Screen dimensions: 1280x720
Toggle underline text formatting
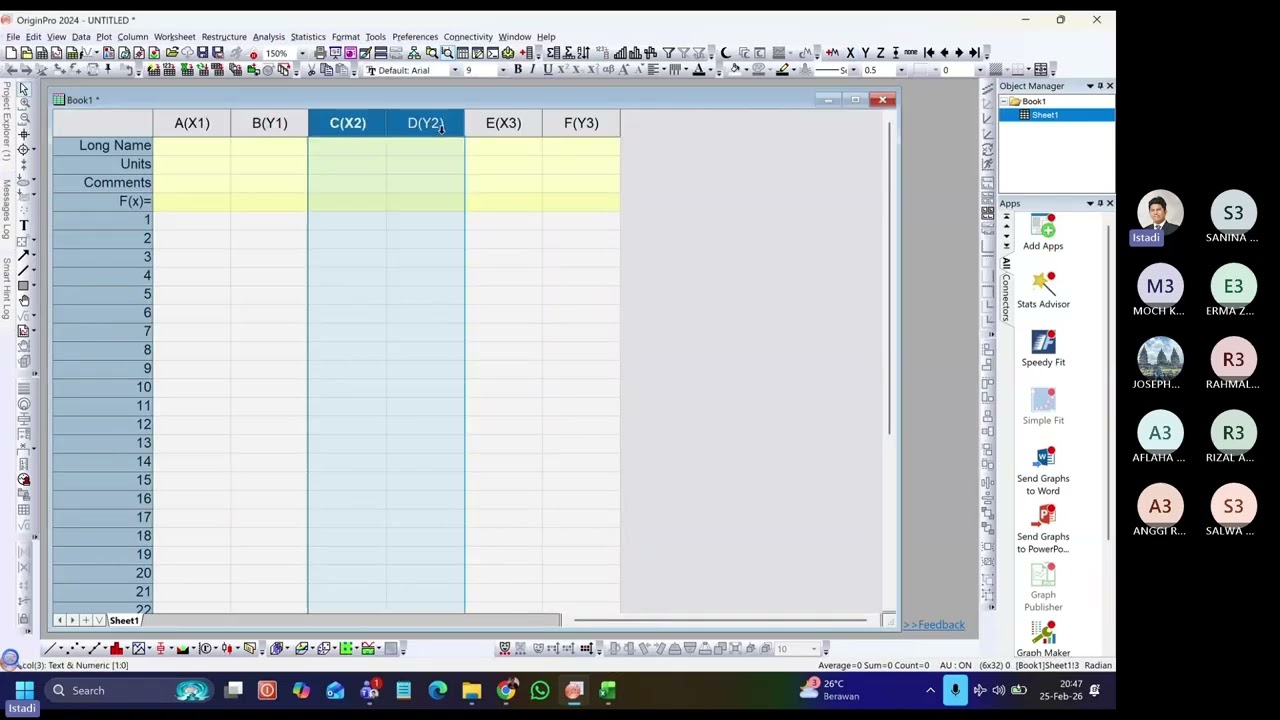pyautogui.click(x=548, y=70)
